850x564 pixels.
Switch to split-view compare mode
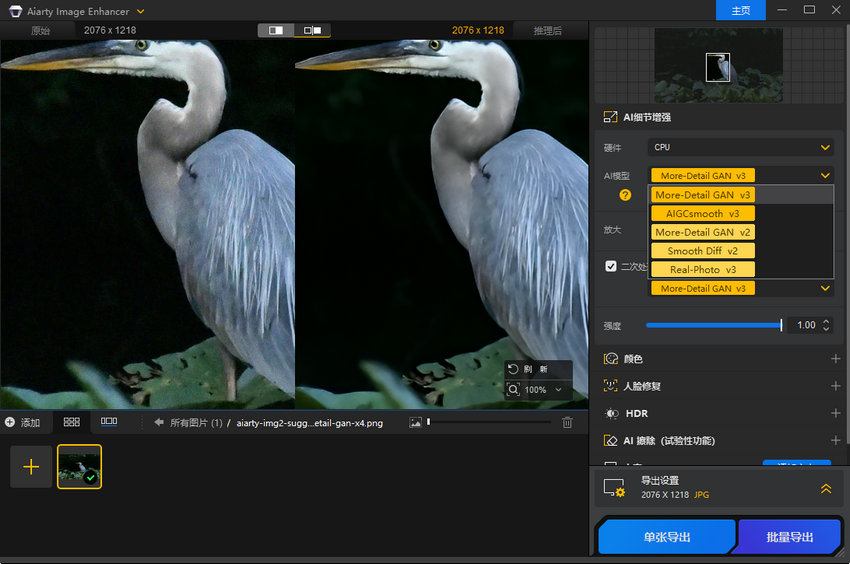point(276,30)
